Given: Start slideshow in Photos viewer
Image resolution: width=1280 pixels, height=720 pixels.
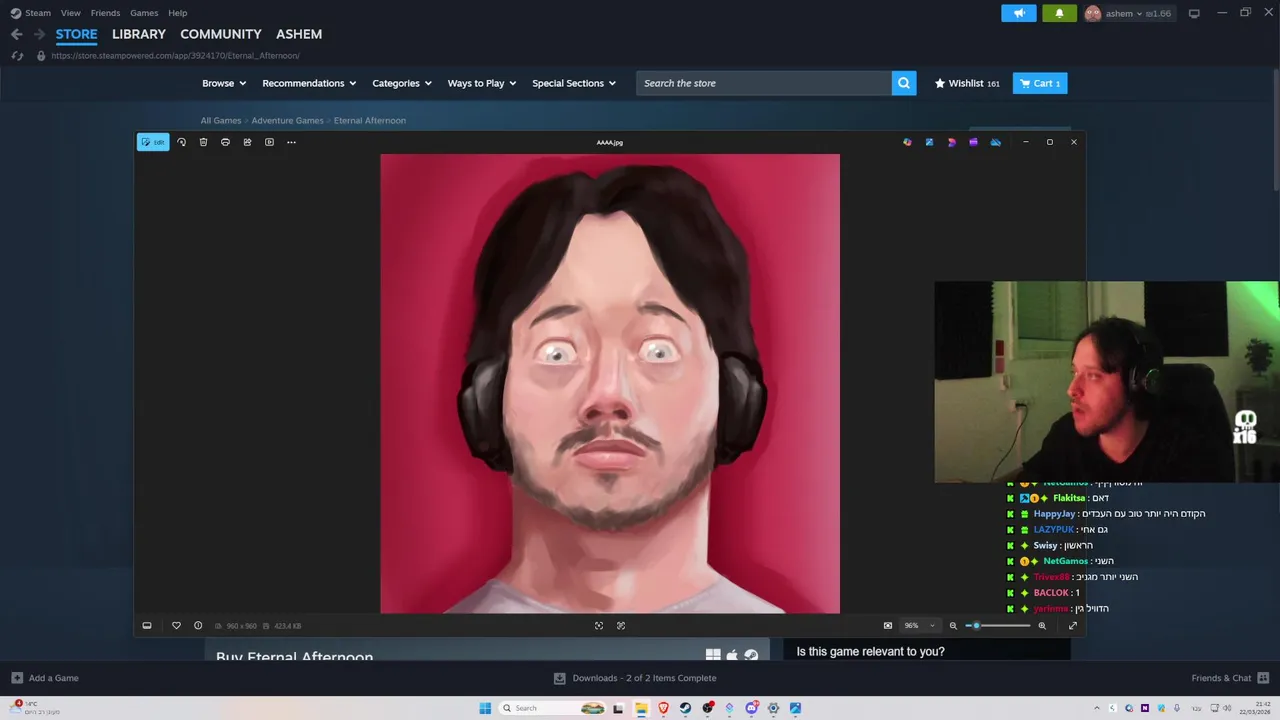Looking at the screenshot, I should [269, 142].
